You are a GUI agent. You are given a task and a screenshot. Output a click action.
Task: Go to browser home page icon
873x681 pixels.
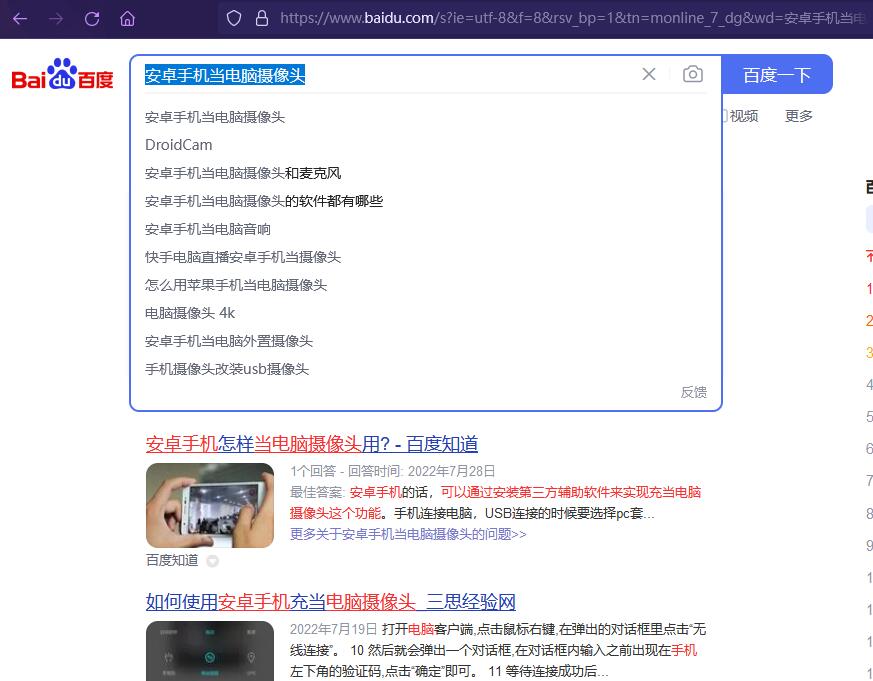pyautogui.click(x=127, y=19)
